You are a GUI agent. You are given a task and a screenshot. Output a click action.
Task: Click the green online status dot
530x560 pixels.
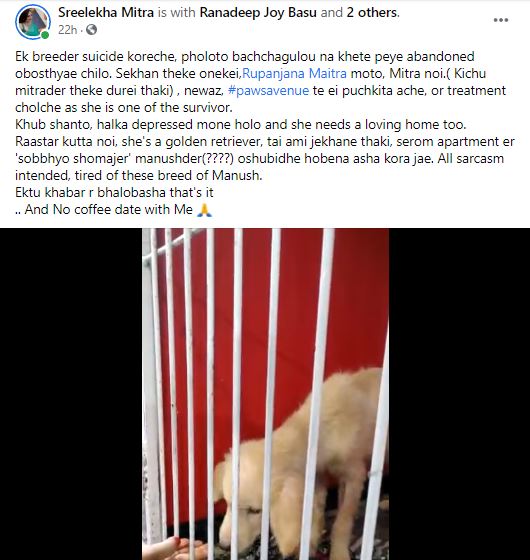tap(45, 35)
